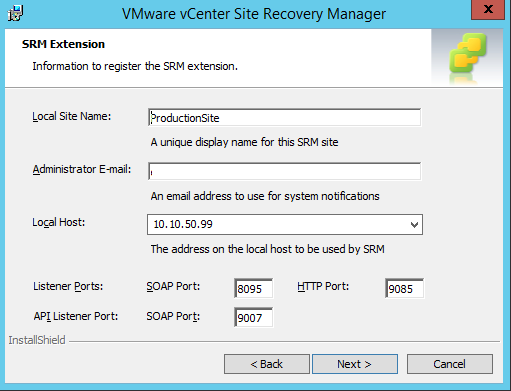
Task: Click the "Administrator E-mail:" label
Action: pyautogui.click(x=82, y=169)
